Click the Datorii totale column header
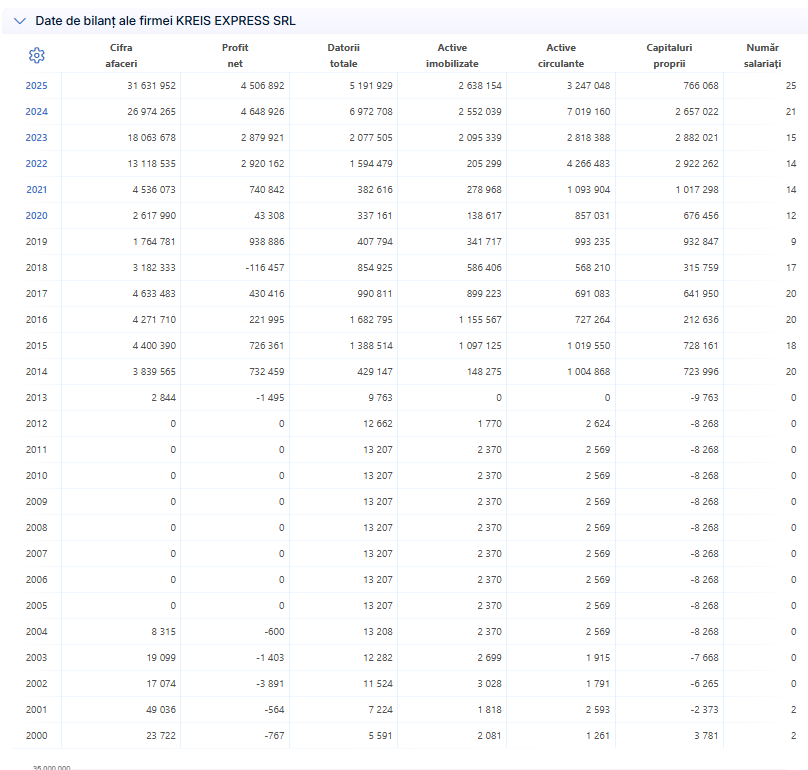The height and width of the screenshot is (770, 808). [344, 55]
